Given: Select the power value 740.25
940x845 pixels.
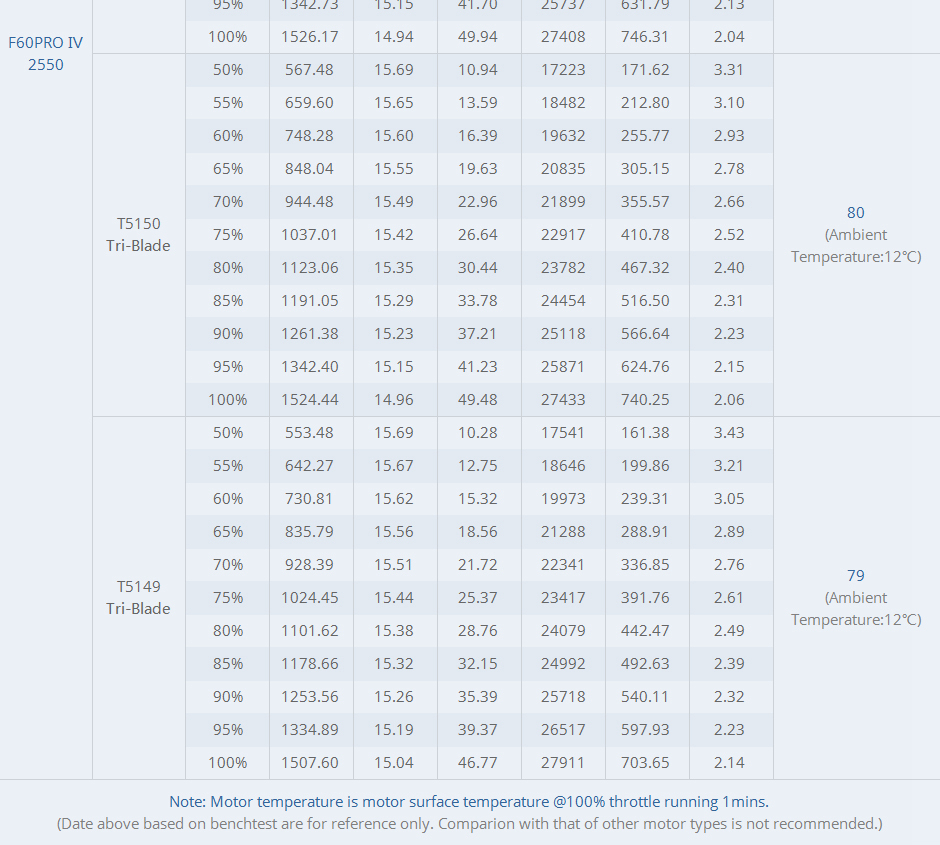Looking at the screenshot, I should 646,400.
